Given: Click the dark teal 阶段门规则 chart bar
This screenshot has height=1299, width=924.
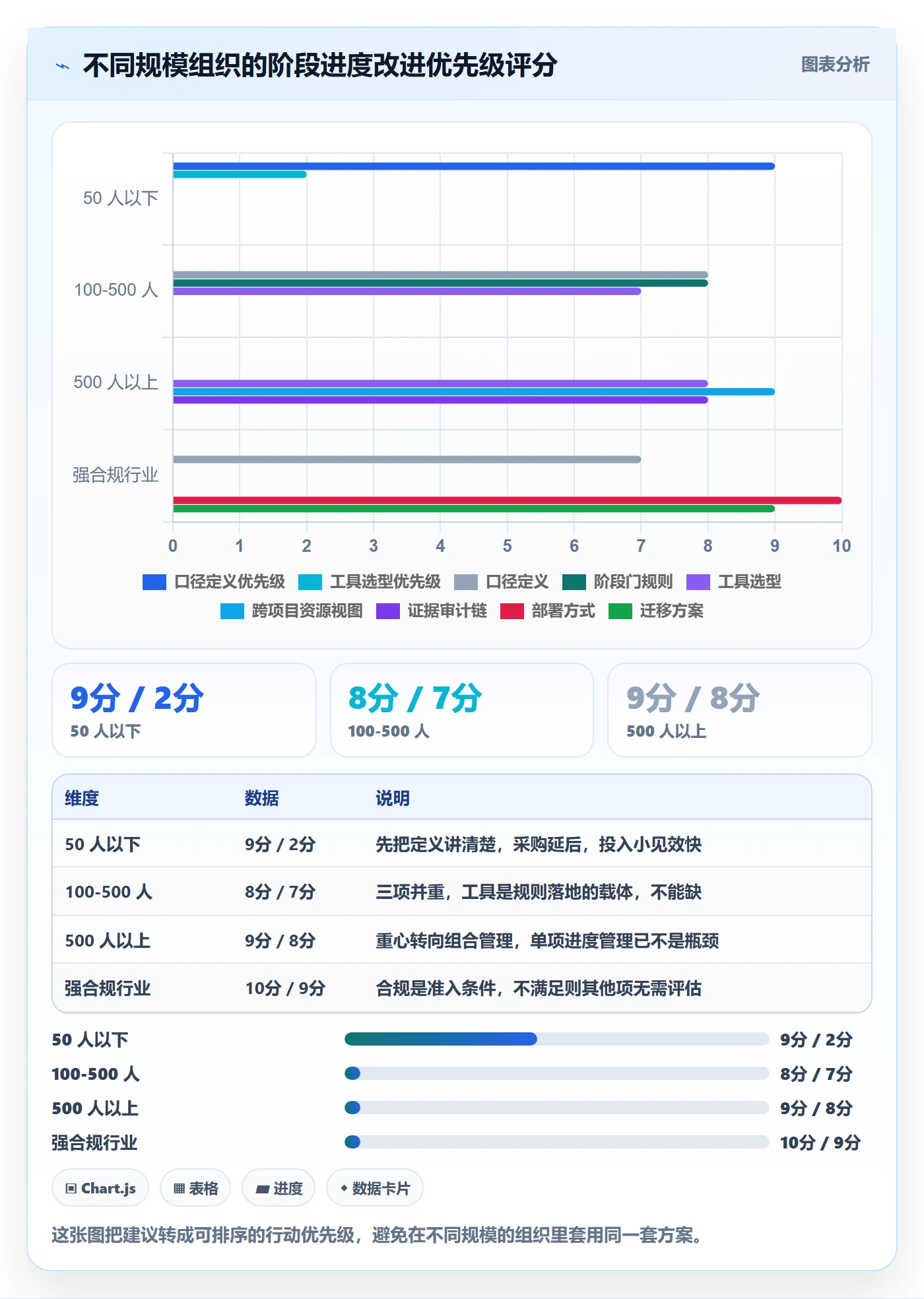Looking at the screenshot, I should click(440, 283).
